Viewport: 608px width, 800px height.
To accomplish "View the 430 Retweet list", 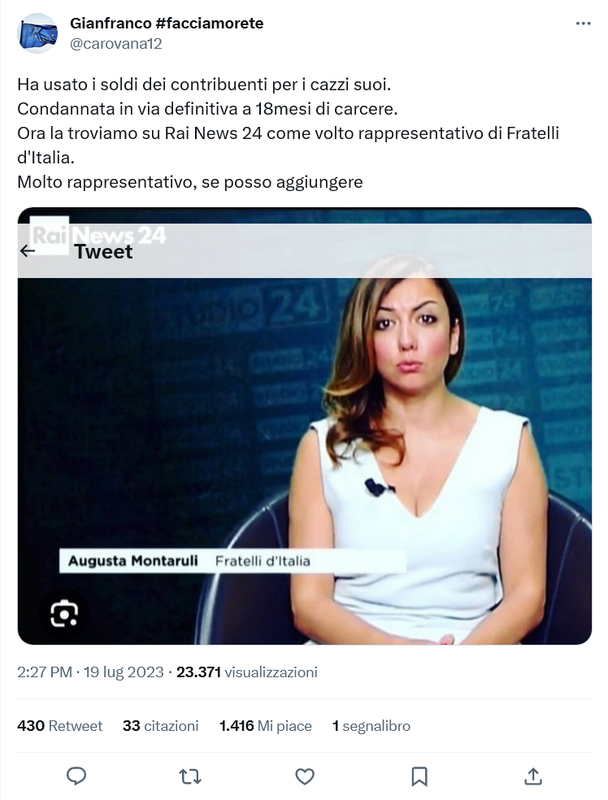I will [60, 726].
